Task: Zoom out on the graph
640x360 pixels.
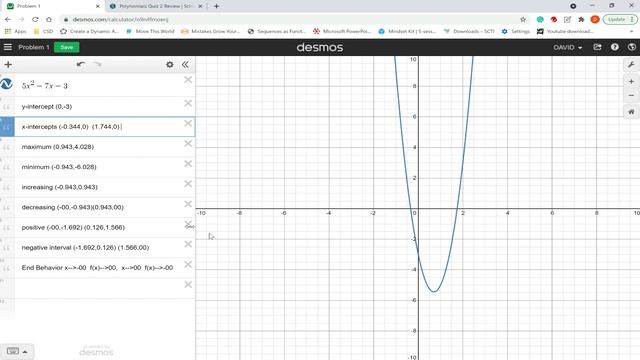Action: 631,96
